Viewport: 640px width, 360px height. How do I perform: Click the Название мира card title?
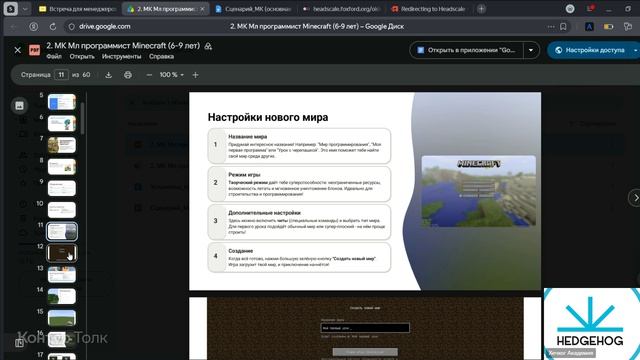247,137
